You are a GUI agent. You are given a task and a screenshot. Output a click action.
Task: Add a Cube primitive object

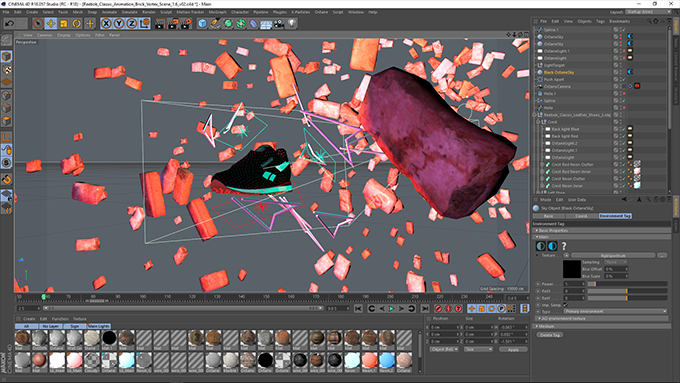coord(202,23)
